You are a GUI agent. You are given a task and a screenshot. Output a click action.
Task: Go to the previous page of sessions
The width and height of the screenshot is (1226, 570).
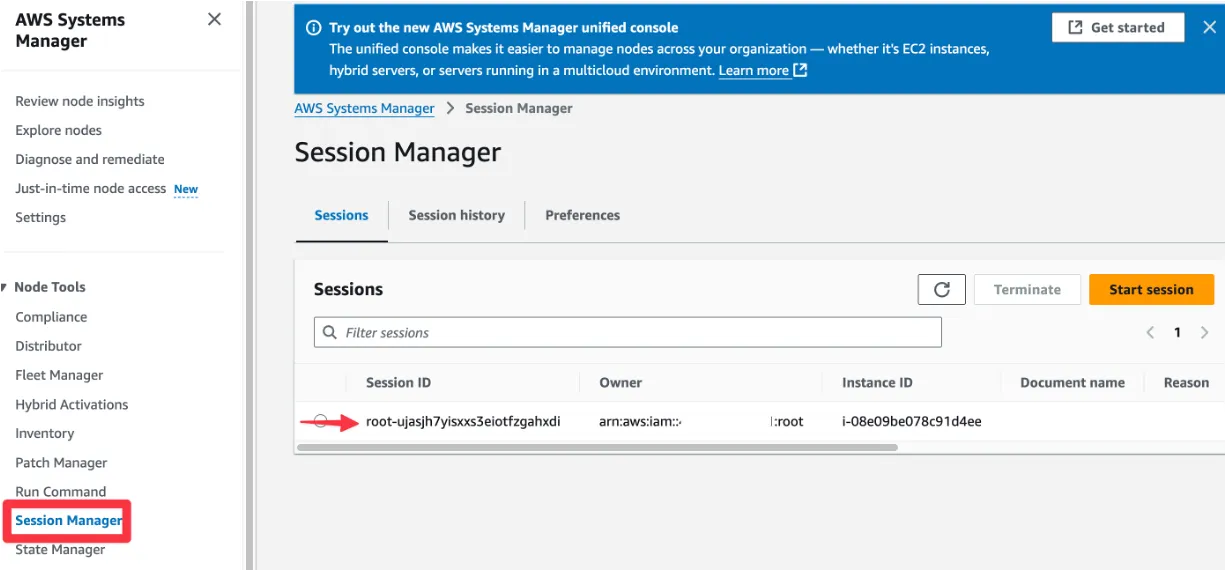point(1151,332)
